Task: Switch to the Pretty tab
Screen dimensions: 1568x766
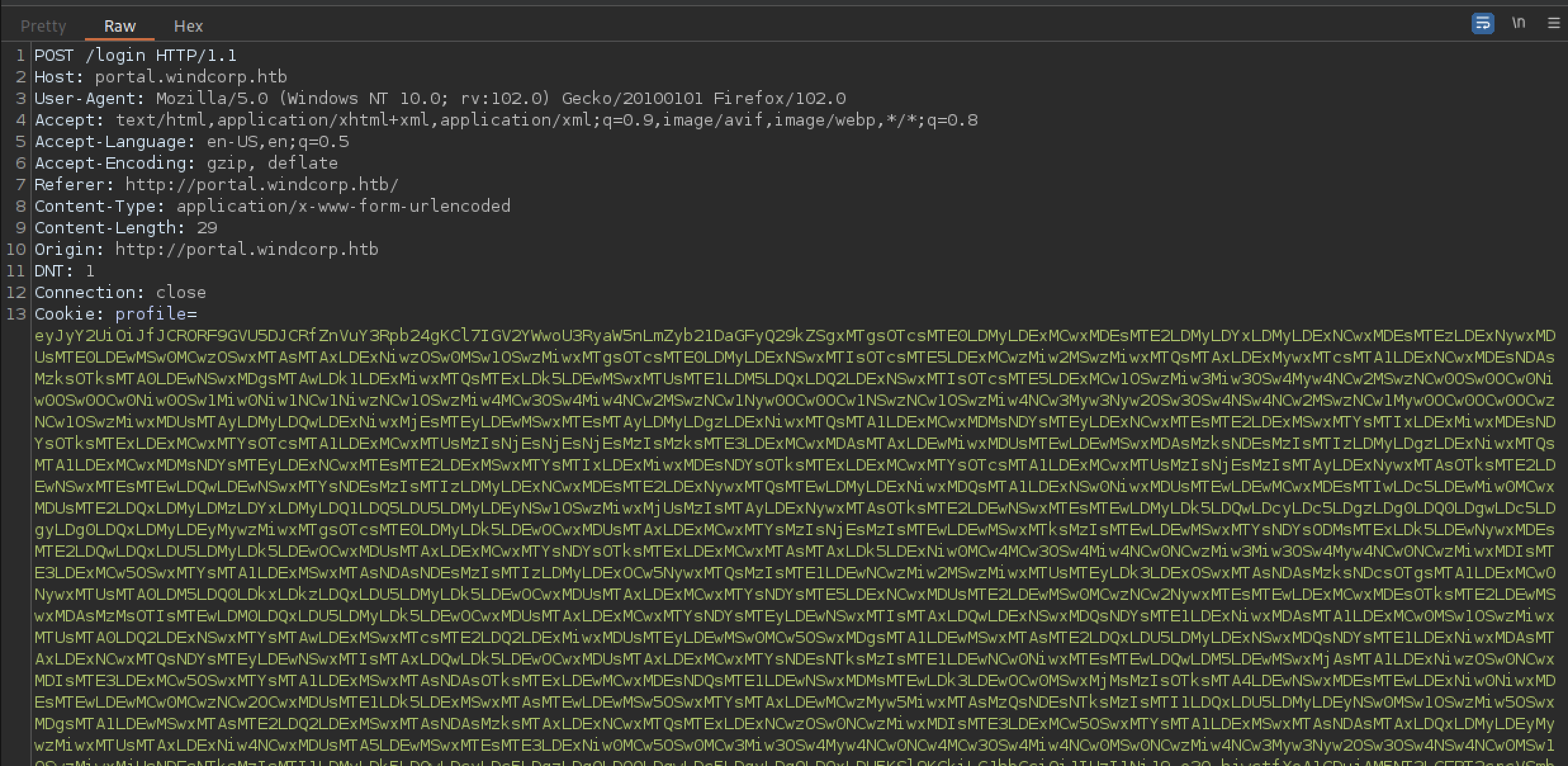Action: tap(43, 26)
